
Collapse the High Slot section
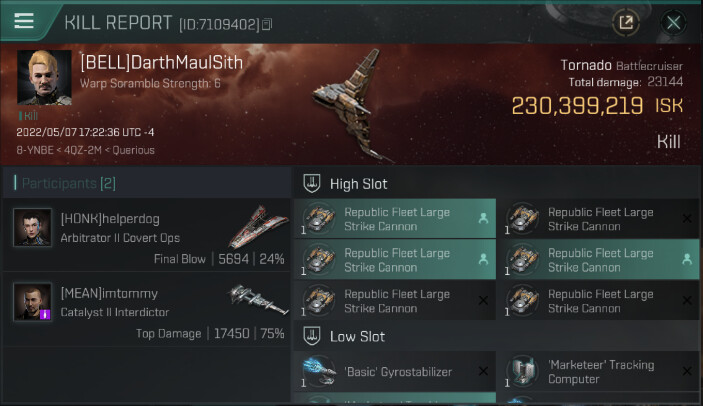(x=310, y=184)
